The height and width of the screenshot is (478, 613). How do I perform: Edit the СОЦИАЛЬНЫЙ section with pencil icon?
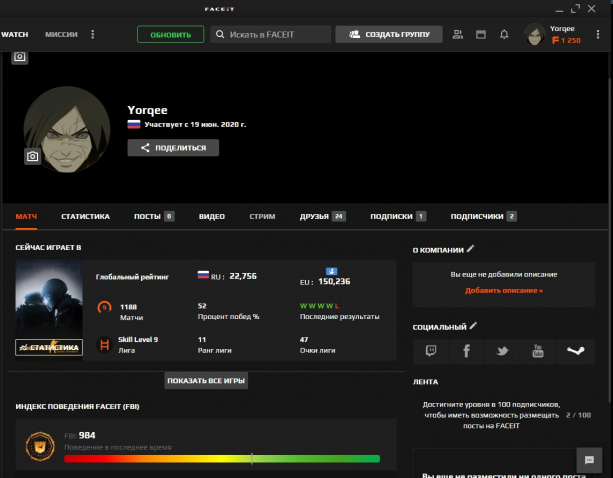[474, 326]
